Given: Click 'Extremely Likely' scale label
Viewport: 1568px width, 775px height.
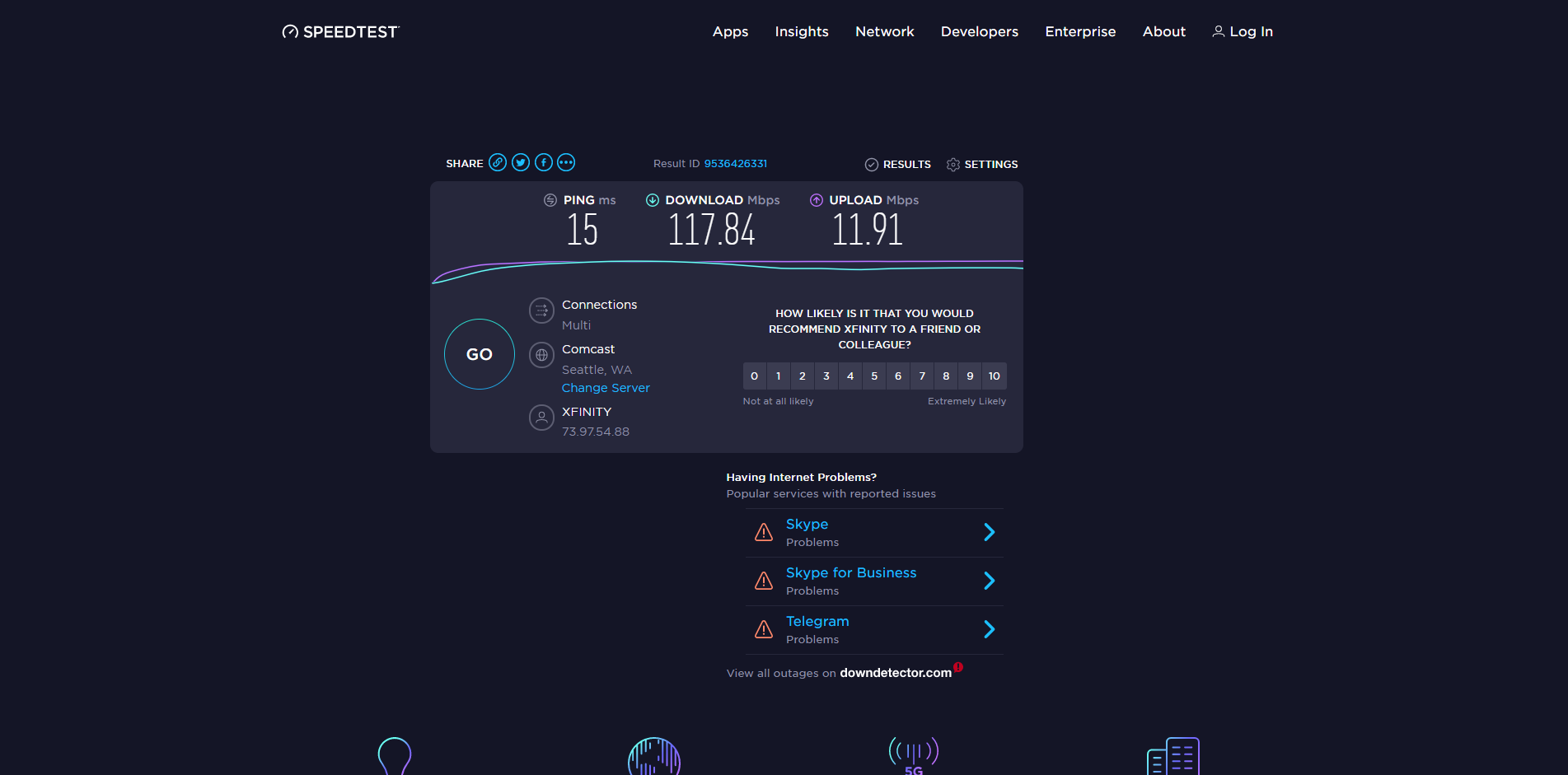Looking at the screenshot, I should pos(967,401).
